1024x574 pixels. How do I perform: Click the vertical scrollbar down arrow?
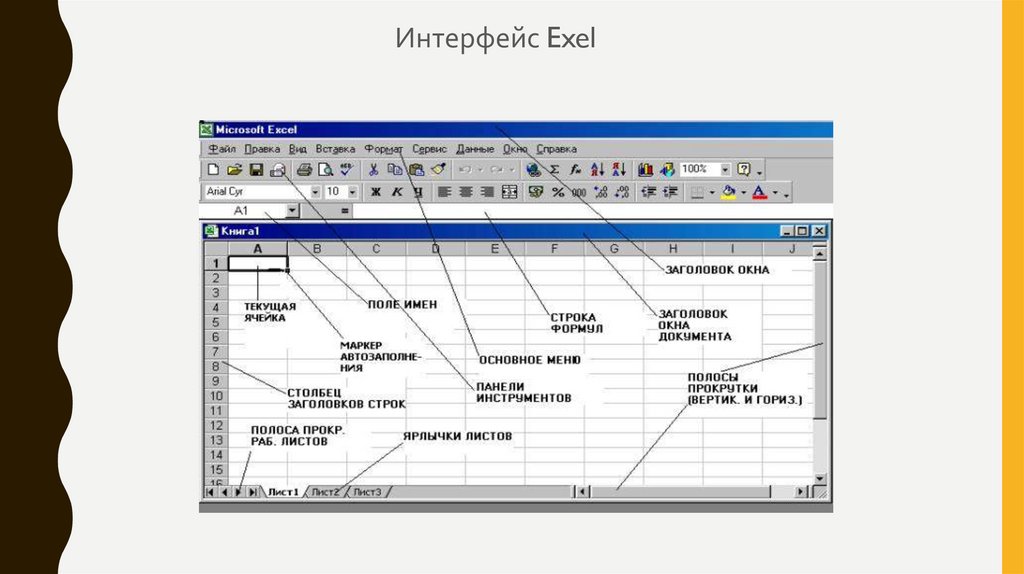point(820,479)
